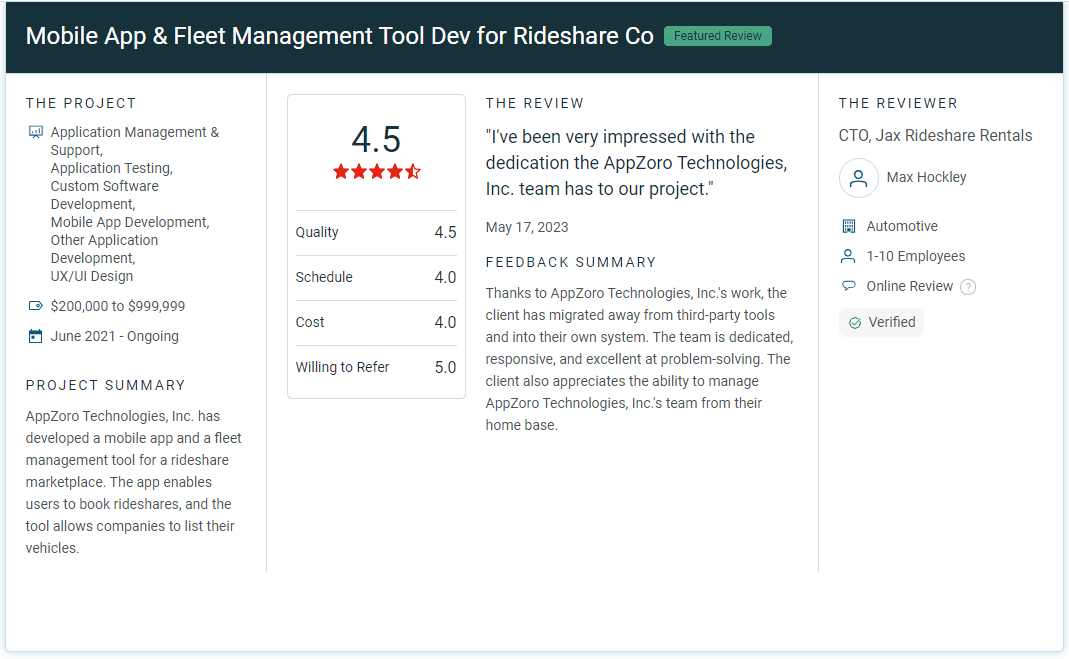The height and width of the screenshot is (659, 1069).
Task: Select the Schedule rating row
Action: (376, 277)
